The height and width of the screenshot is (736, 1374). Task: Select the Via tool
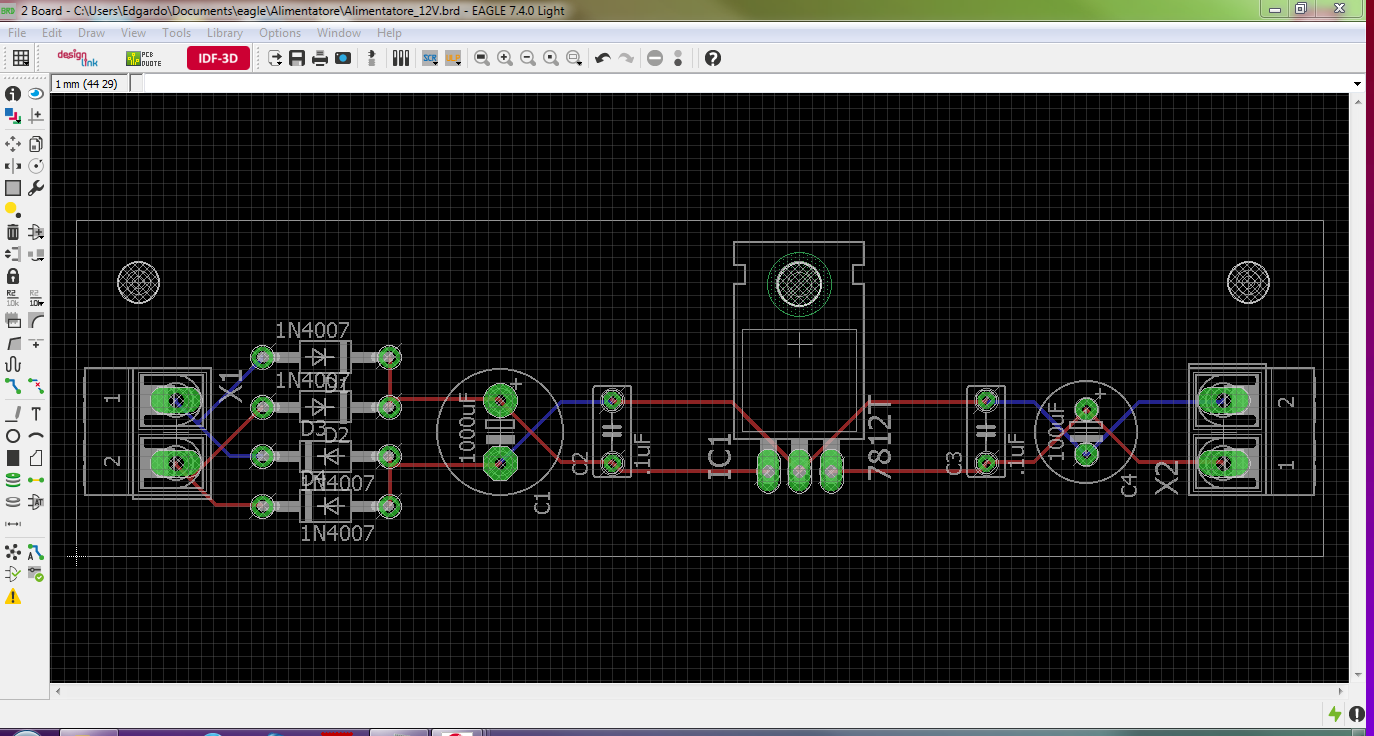point(13,480)
